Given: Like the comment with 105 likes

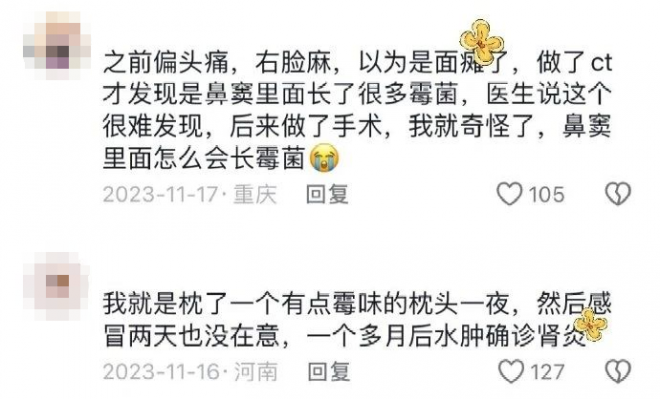Looking at the screenshot, I should click(509, 194).
